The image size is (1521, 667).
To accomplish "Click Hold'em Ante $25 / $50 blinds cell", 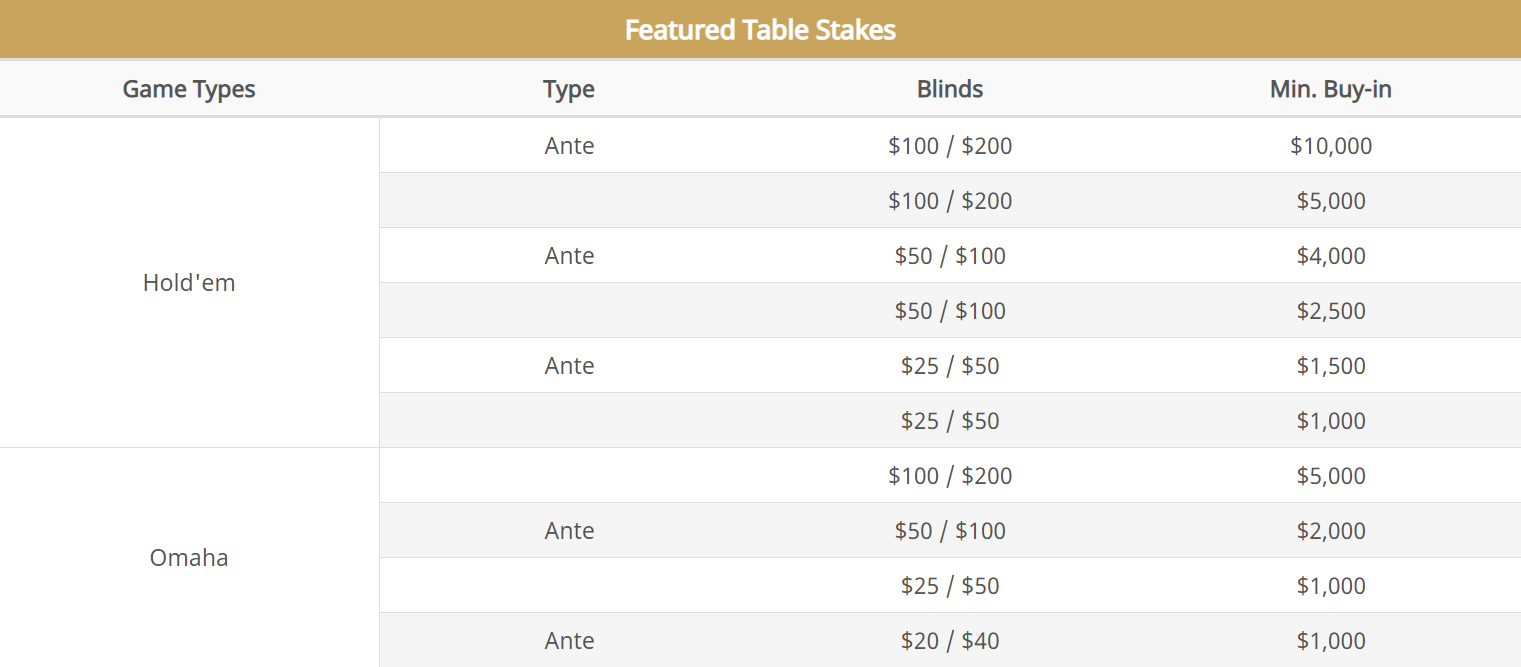I will point(950,366).
